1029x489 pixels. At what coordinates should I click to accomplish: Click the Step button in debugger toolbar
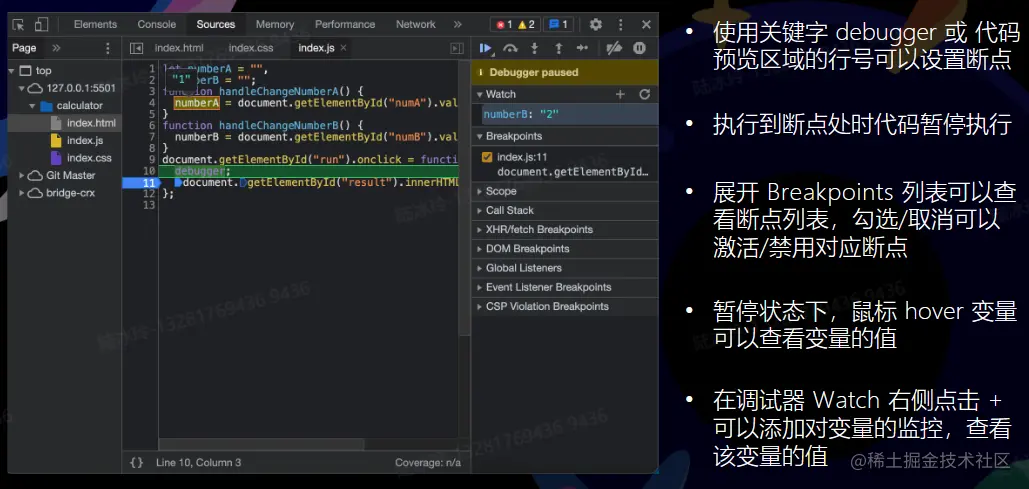(x=582, y=48)
